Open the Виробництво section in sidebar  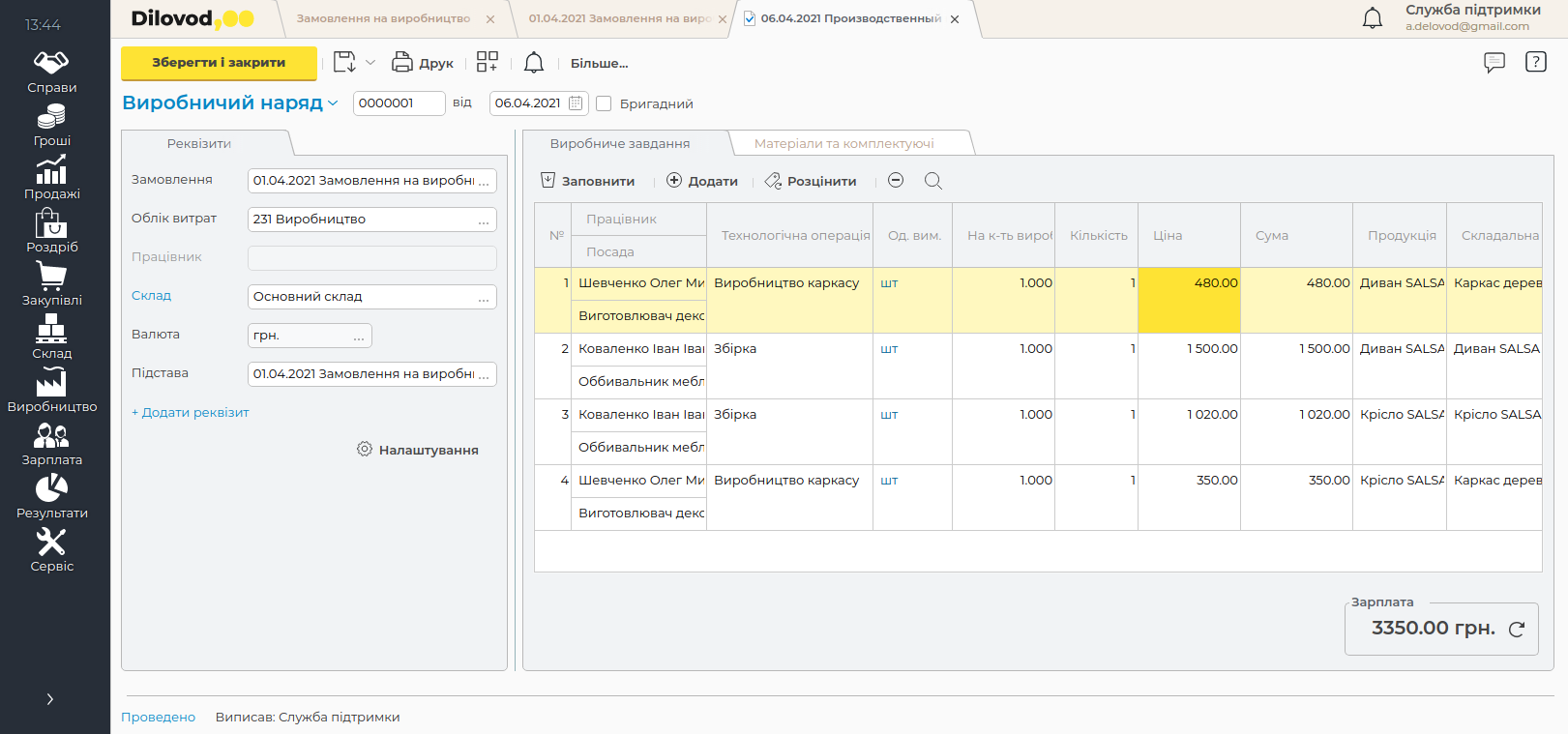(x=51, y=392)
